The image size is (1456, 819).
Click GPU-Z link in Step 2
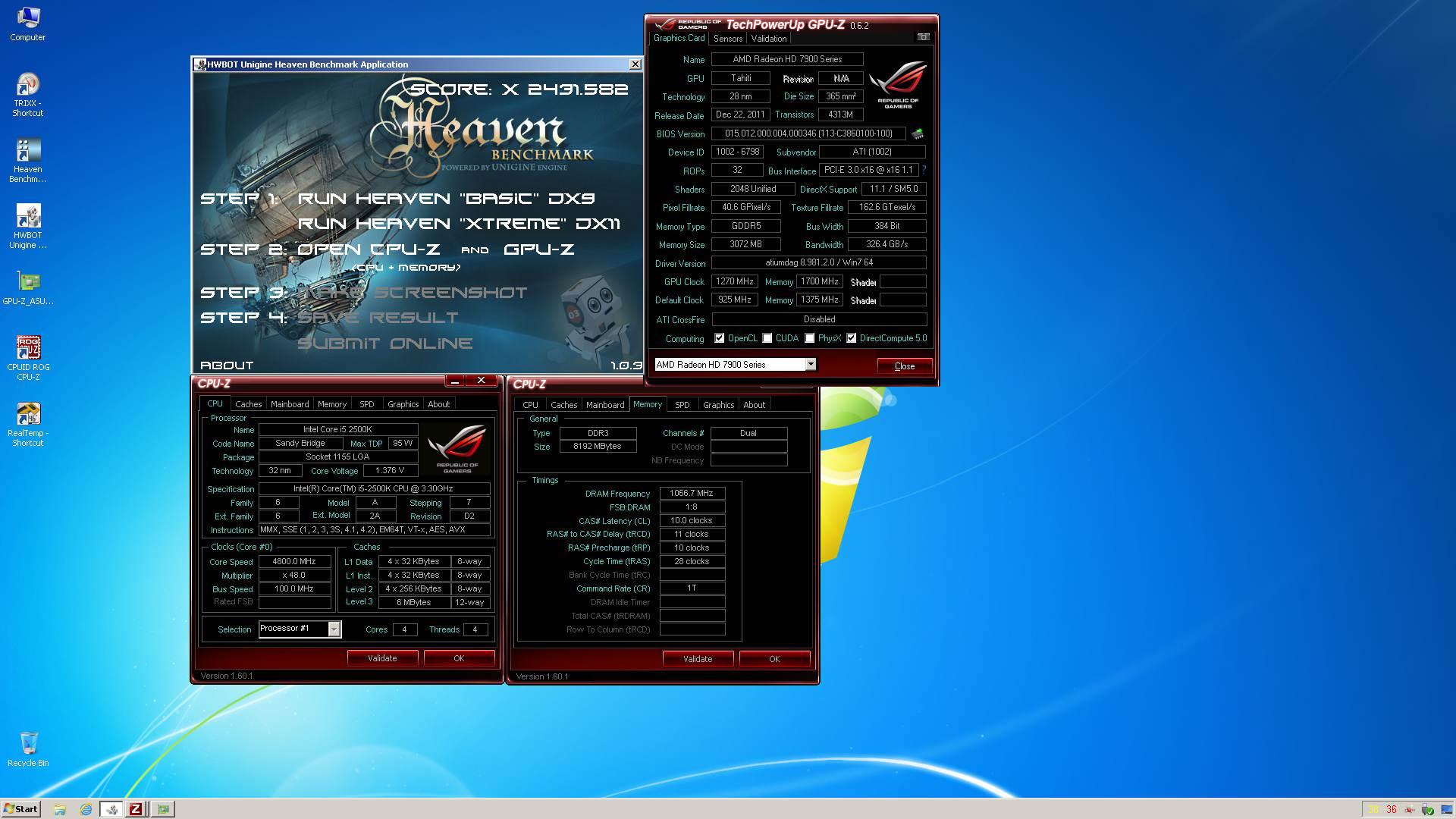538,249
